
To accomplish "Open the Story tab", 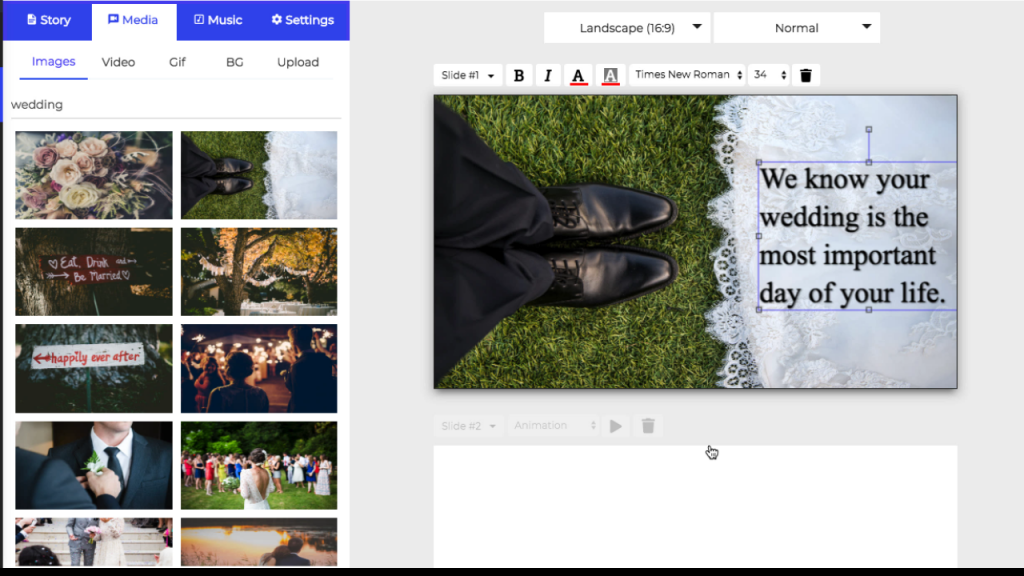I will [x=48, y=20].
